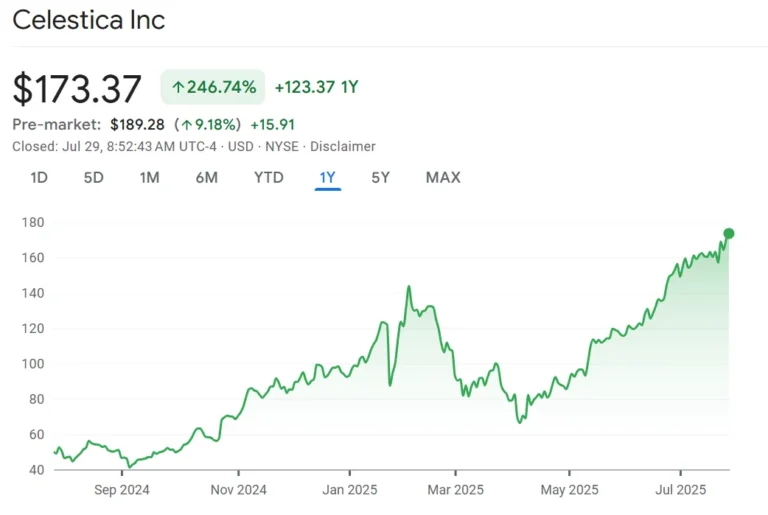Show the MAX price history
The height and width of the screenshot is (515, 768).
[x=443, y=177]
